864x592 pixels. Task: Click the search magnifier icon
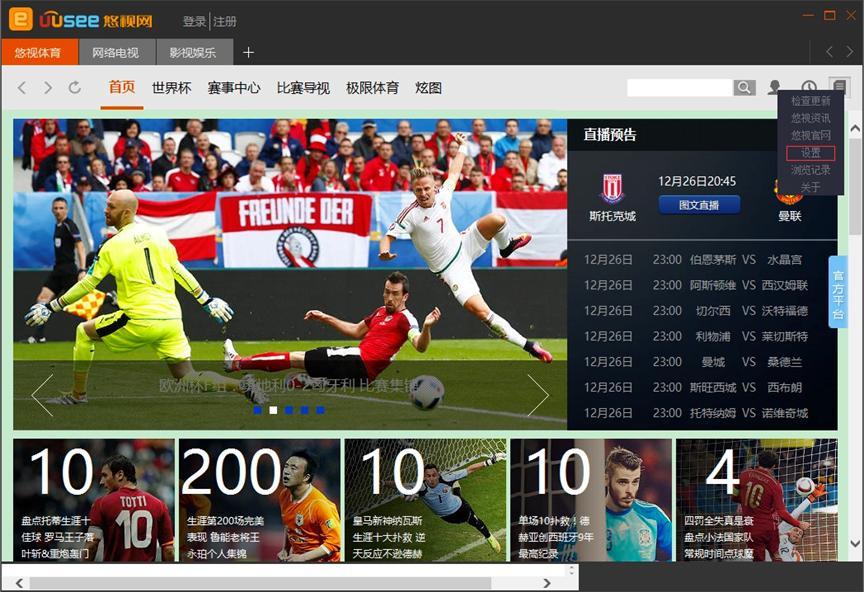tap(744, 87)
